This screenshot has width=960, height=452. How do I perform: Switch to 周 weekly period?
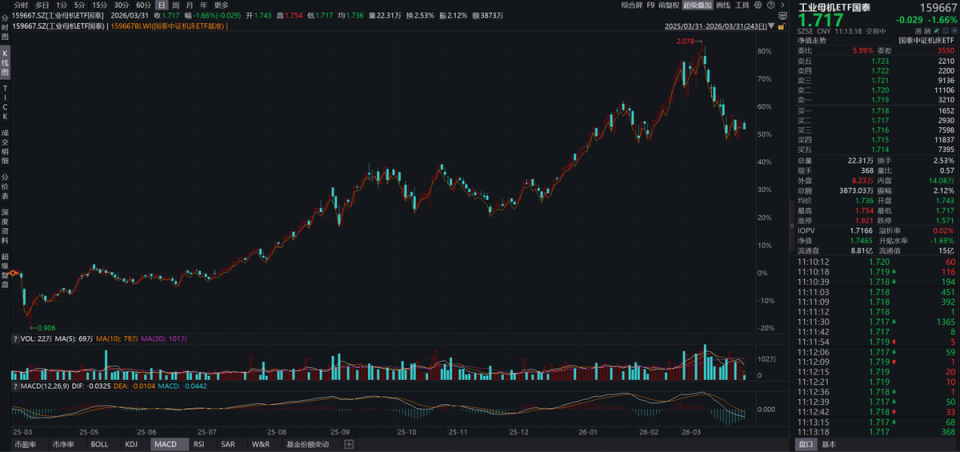[x=175, y=5]
